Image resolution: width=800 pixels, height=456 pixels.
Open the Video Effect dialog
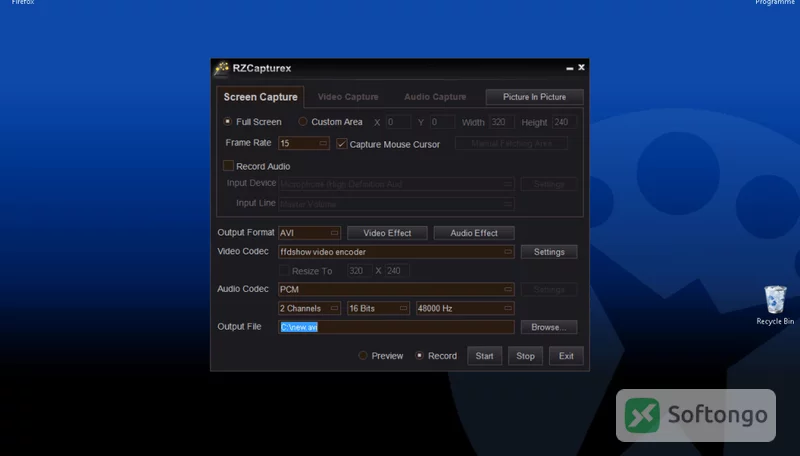tap(387, 233)
